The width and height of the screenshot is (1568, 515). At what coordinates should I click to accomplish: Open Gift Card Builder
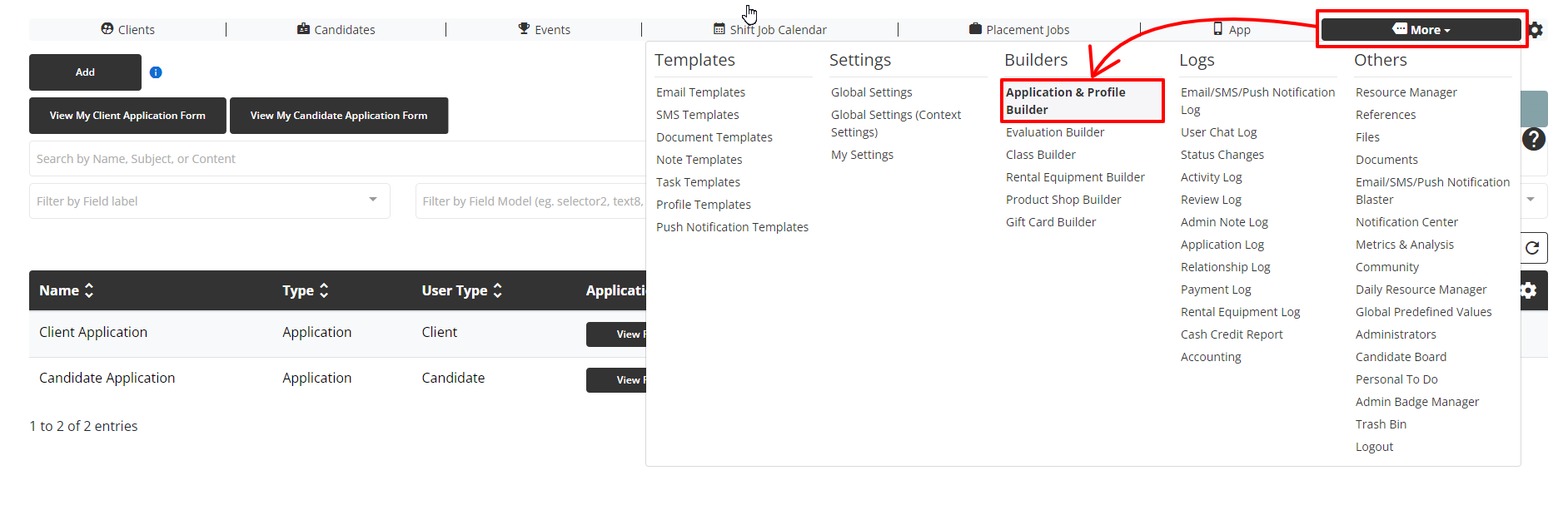click(x=1051, y=222)
